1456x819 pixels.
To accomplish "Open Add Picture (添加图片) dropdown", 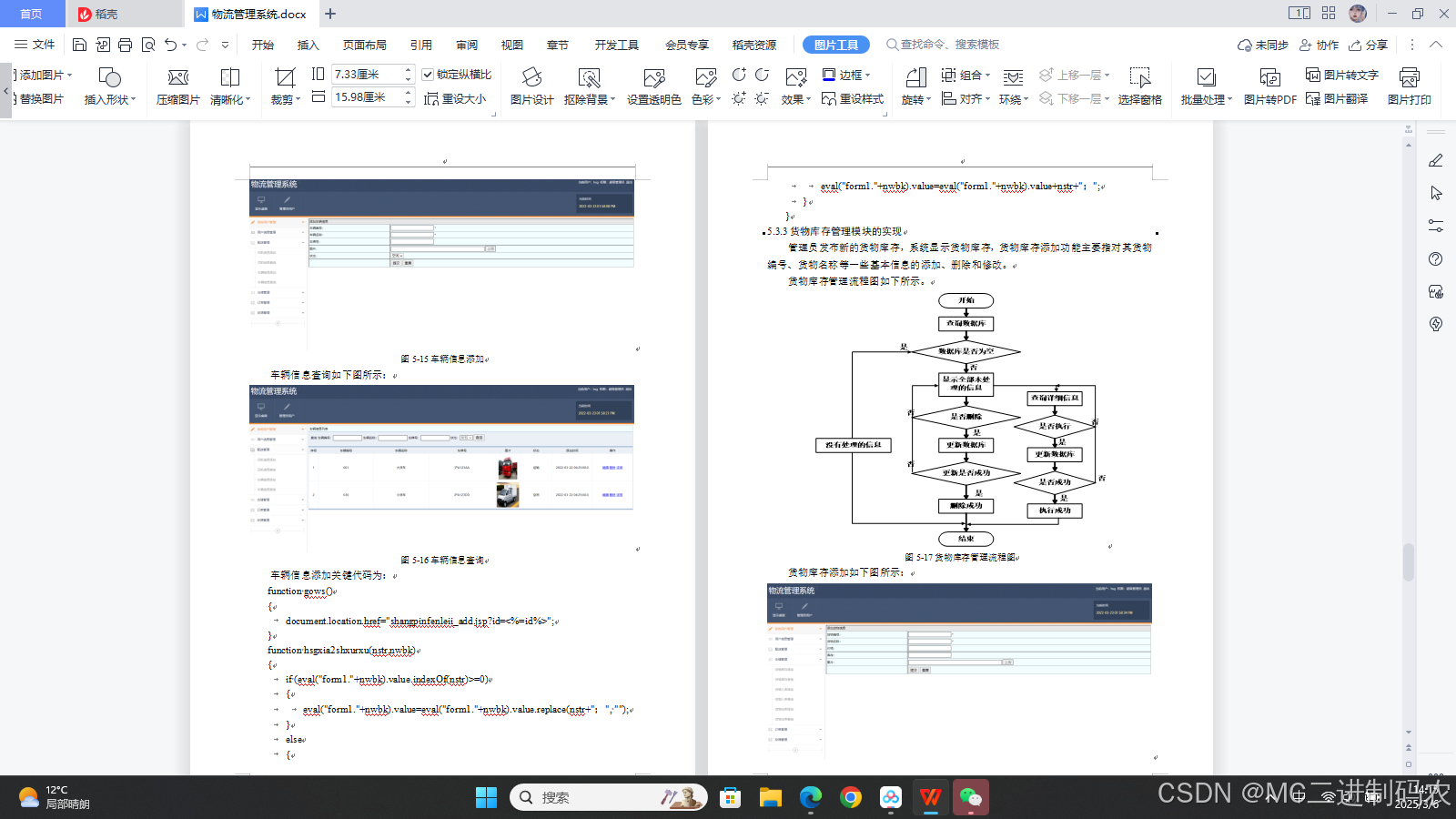I will (44, 75).
